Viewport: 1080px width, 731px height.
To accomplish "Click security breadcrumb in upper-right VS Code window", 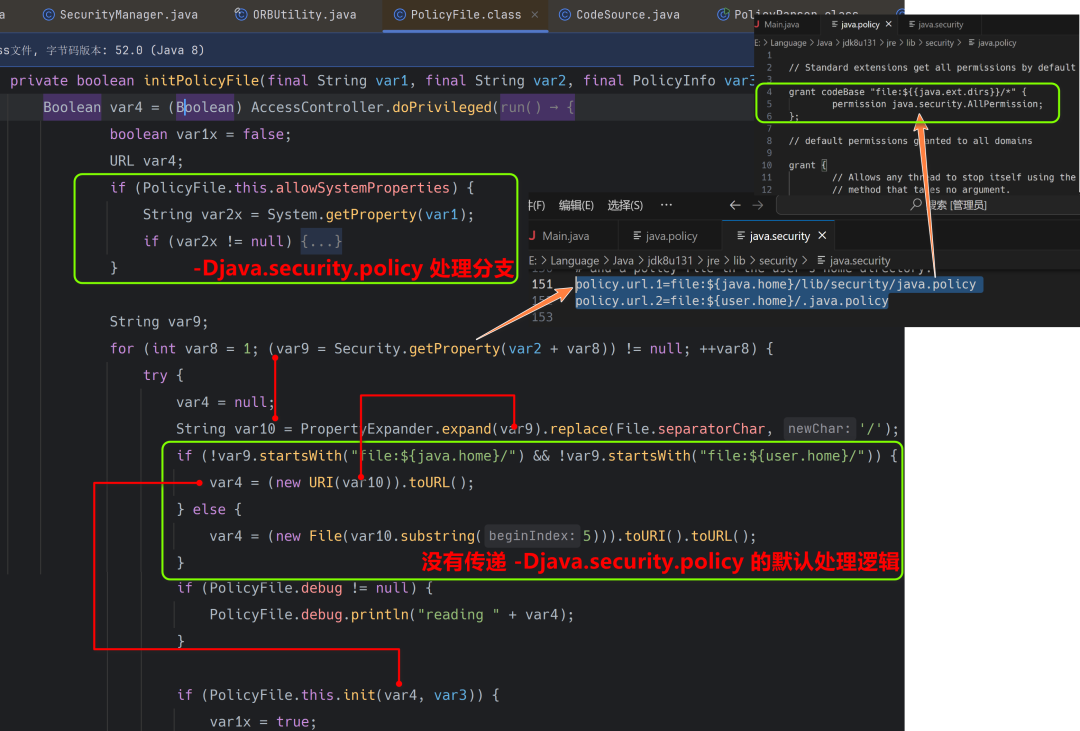I will [939, 43].
